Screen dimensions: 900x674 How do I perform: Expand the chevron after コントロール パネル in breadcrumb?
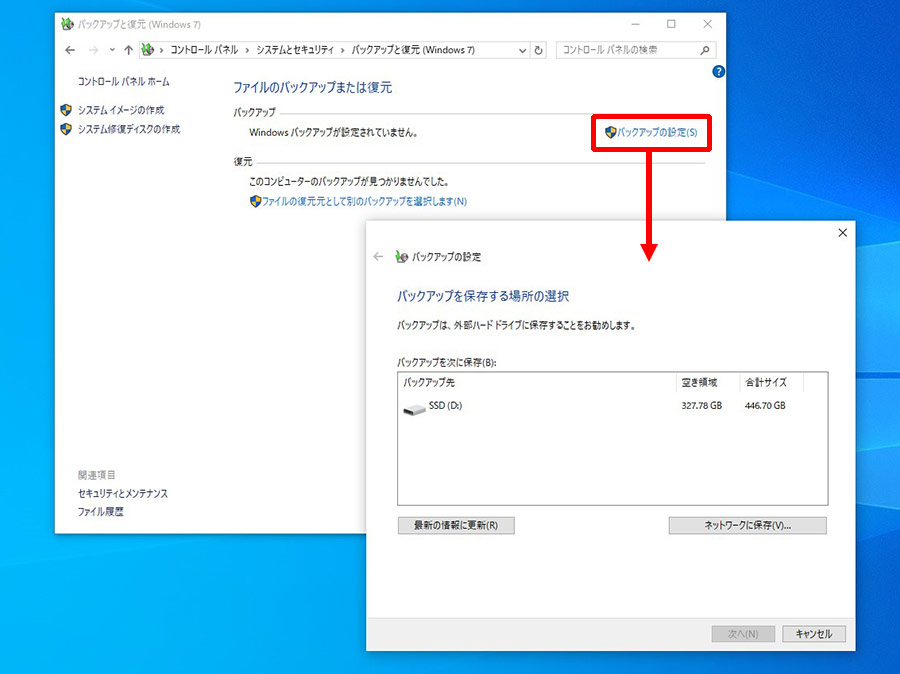click(x=247, y=51)
